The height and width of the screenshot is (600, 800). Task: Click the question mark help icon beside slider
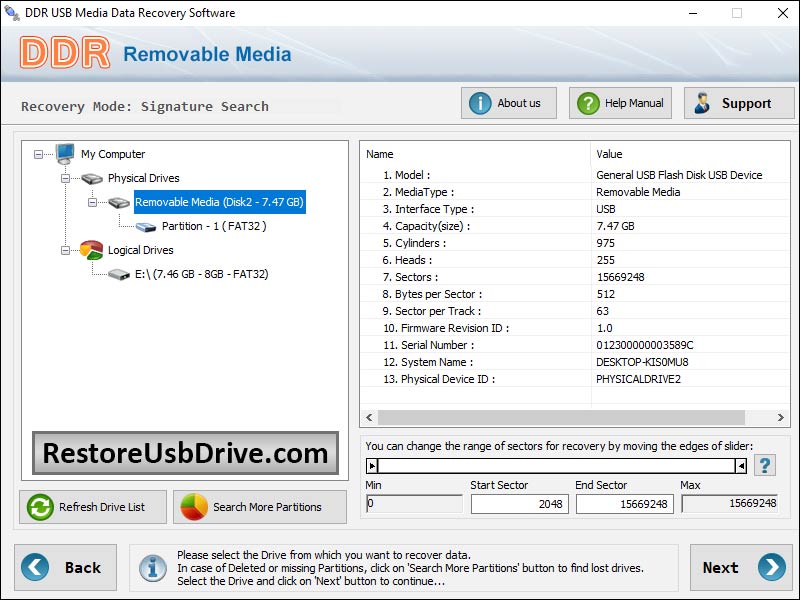click(765, 464)
